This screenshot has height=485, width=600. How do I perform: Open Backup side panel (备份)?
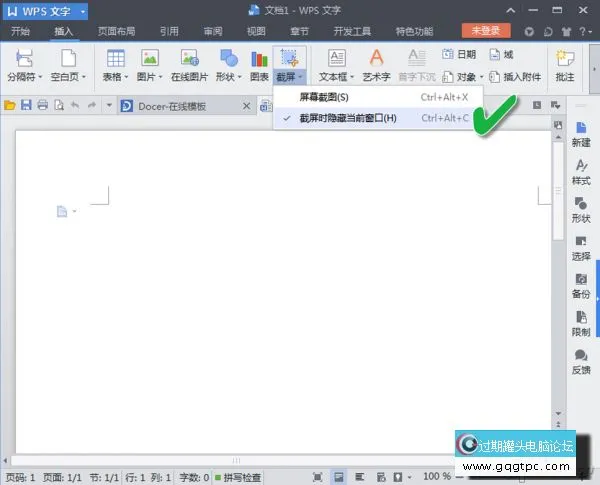coord(581,286)
